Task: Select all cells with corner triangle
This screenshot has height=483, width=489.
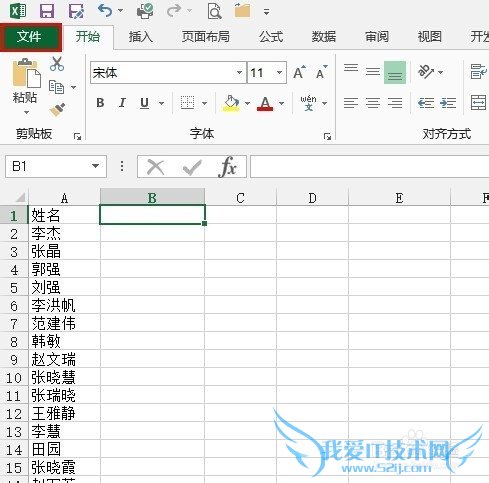Action: (20, 197)
